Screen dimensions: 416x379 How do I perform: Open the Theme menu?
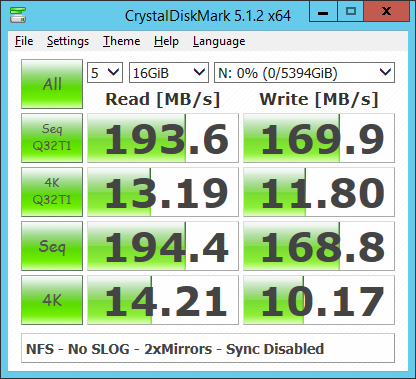coord(121,41)
